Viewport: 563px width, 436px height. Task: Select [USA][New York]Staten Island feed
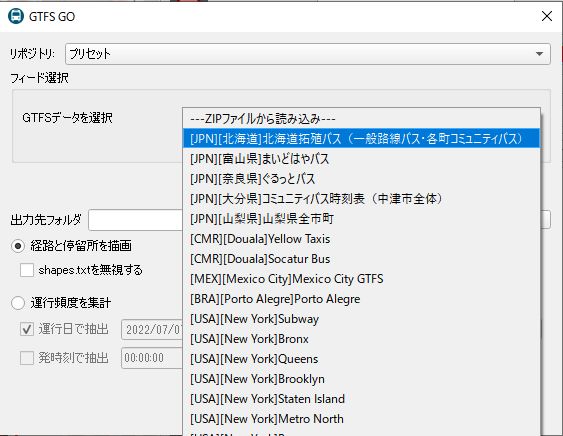361,399
